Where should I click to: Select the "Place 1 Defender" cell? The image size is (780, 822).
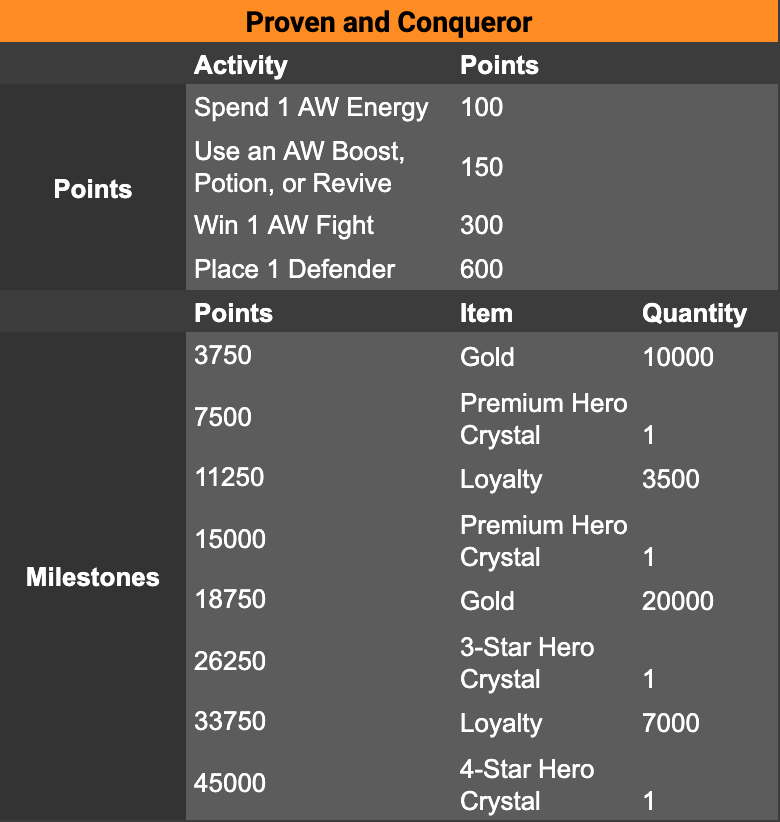(x=294, y=269)
